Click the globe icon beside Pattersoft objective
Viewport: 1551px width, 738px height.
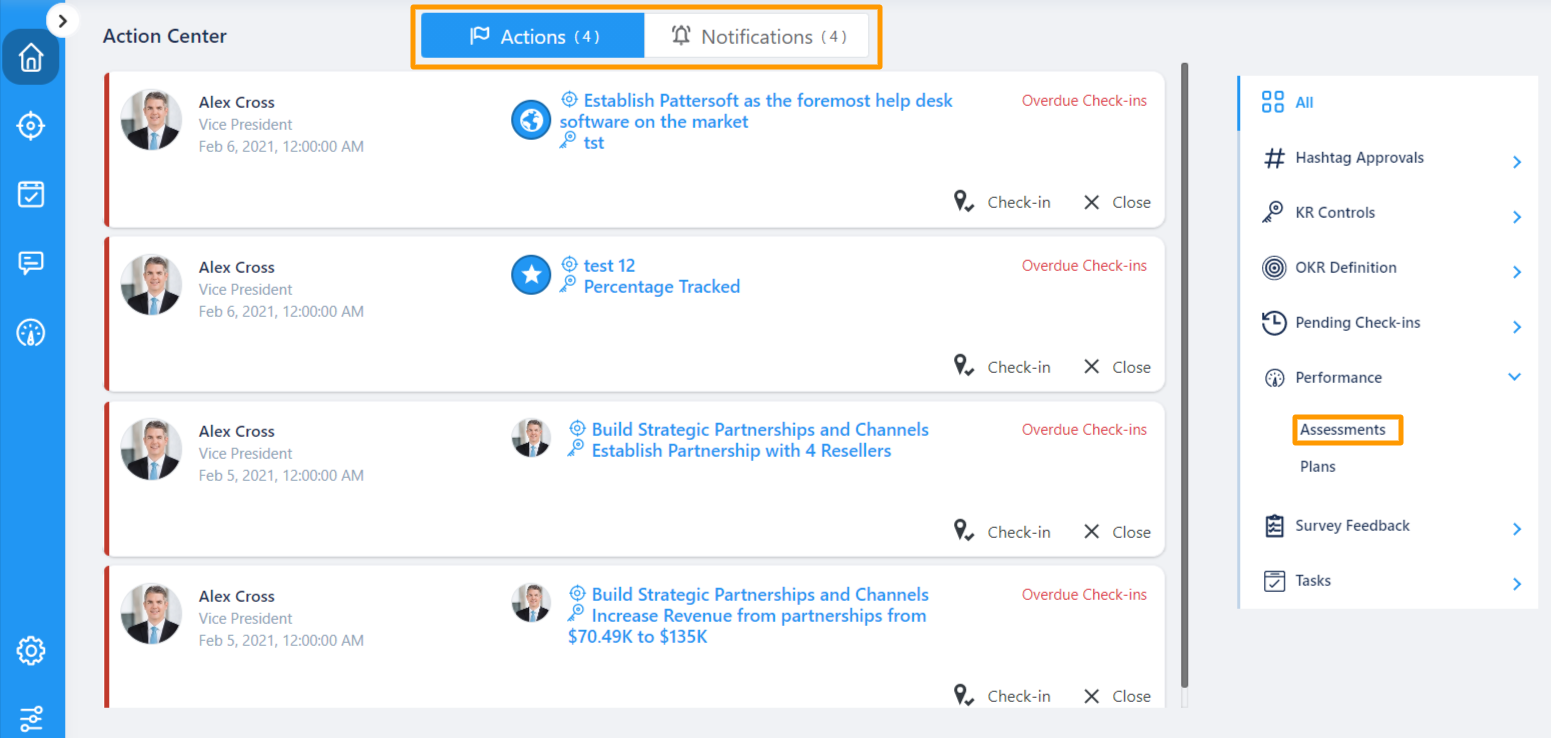pyautogui.click(x=531, y=121)
